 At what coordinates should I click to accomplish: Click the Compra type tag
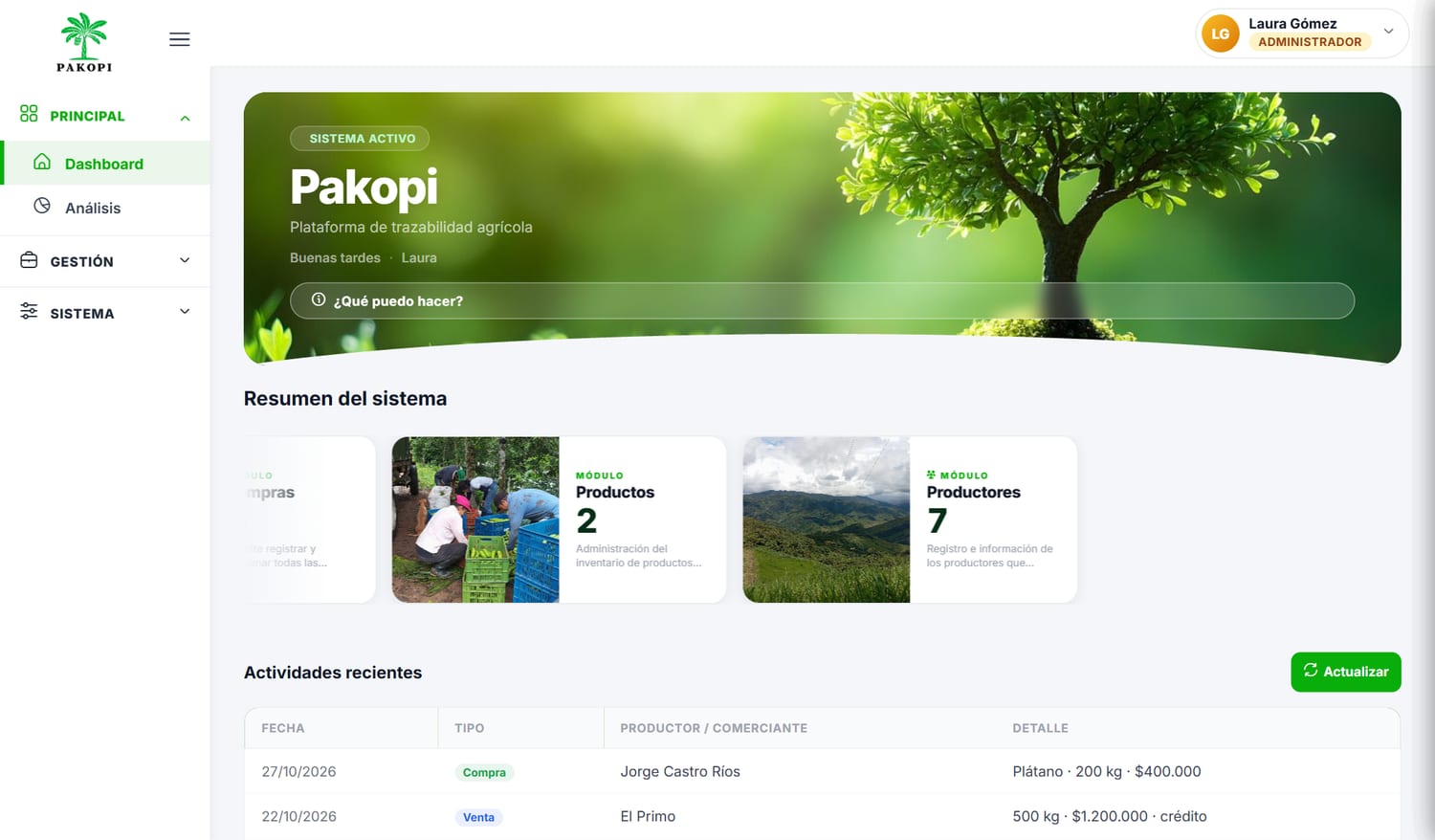point(484,772)
